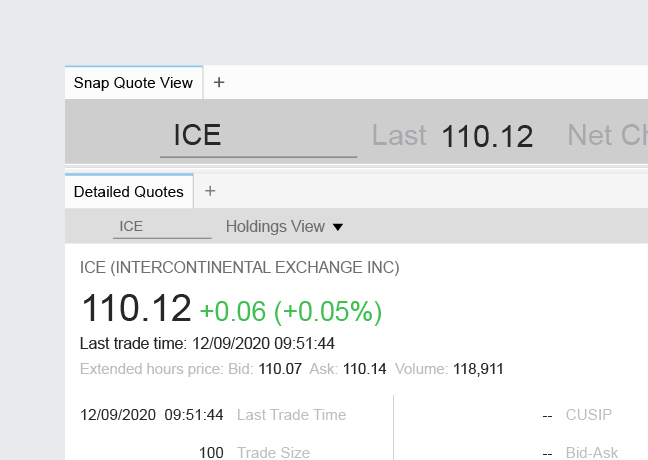Click the arrow next to Holdings View
Screen dimensions: 648x460
(x=337, y=227)
